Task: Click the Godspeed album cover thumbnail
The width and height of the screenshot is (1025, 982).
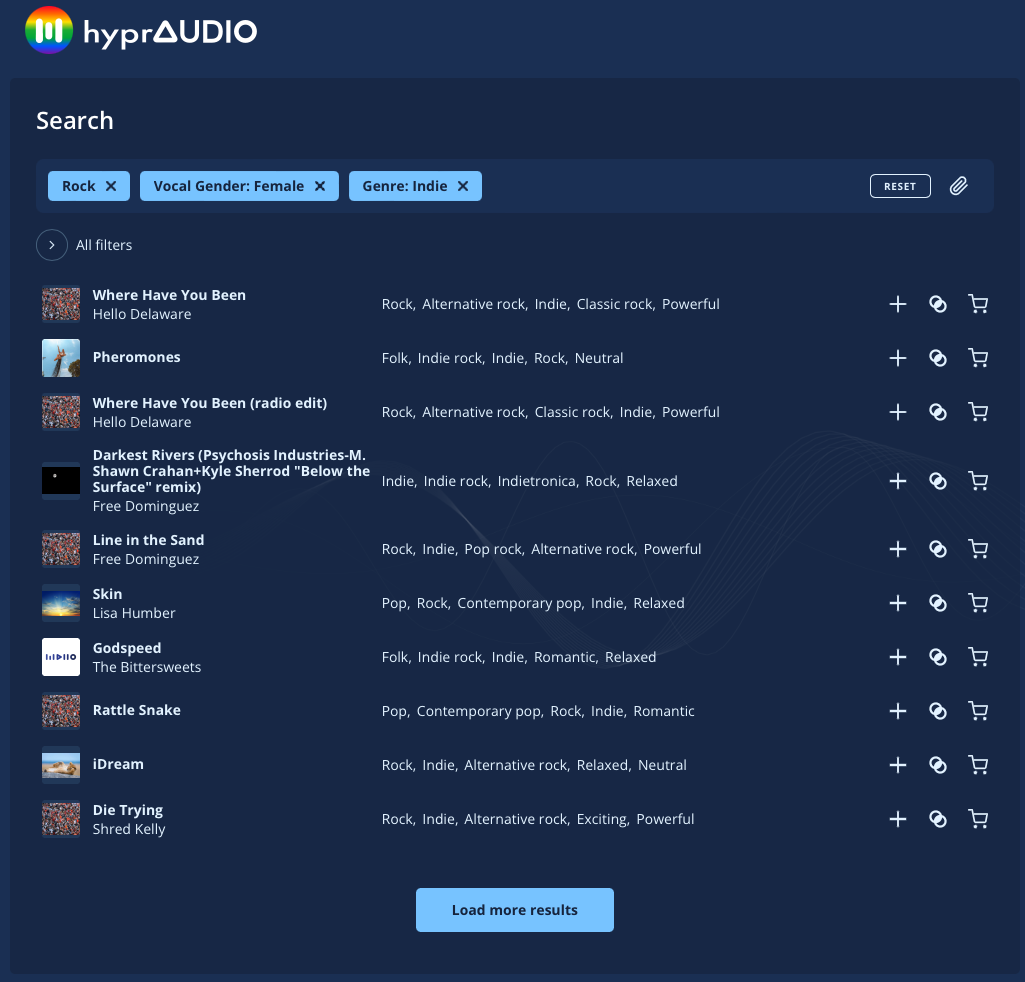Action: [61, 657]
